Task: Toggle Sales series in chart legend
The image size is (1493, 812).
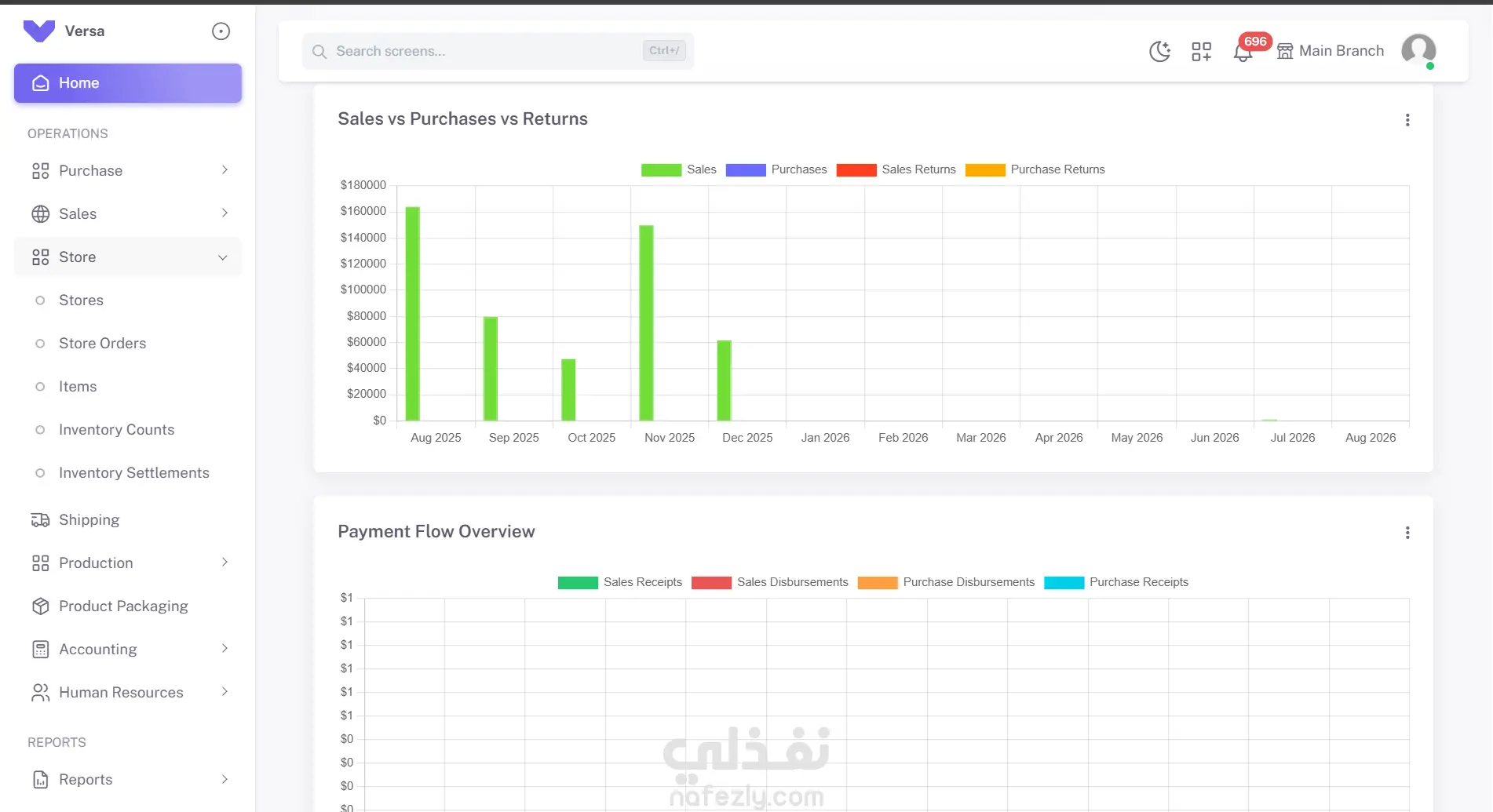Action: (678, 169)
